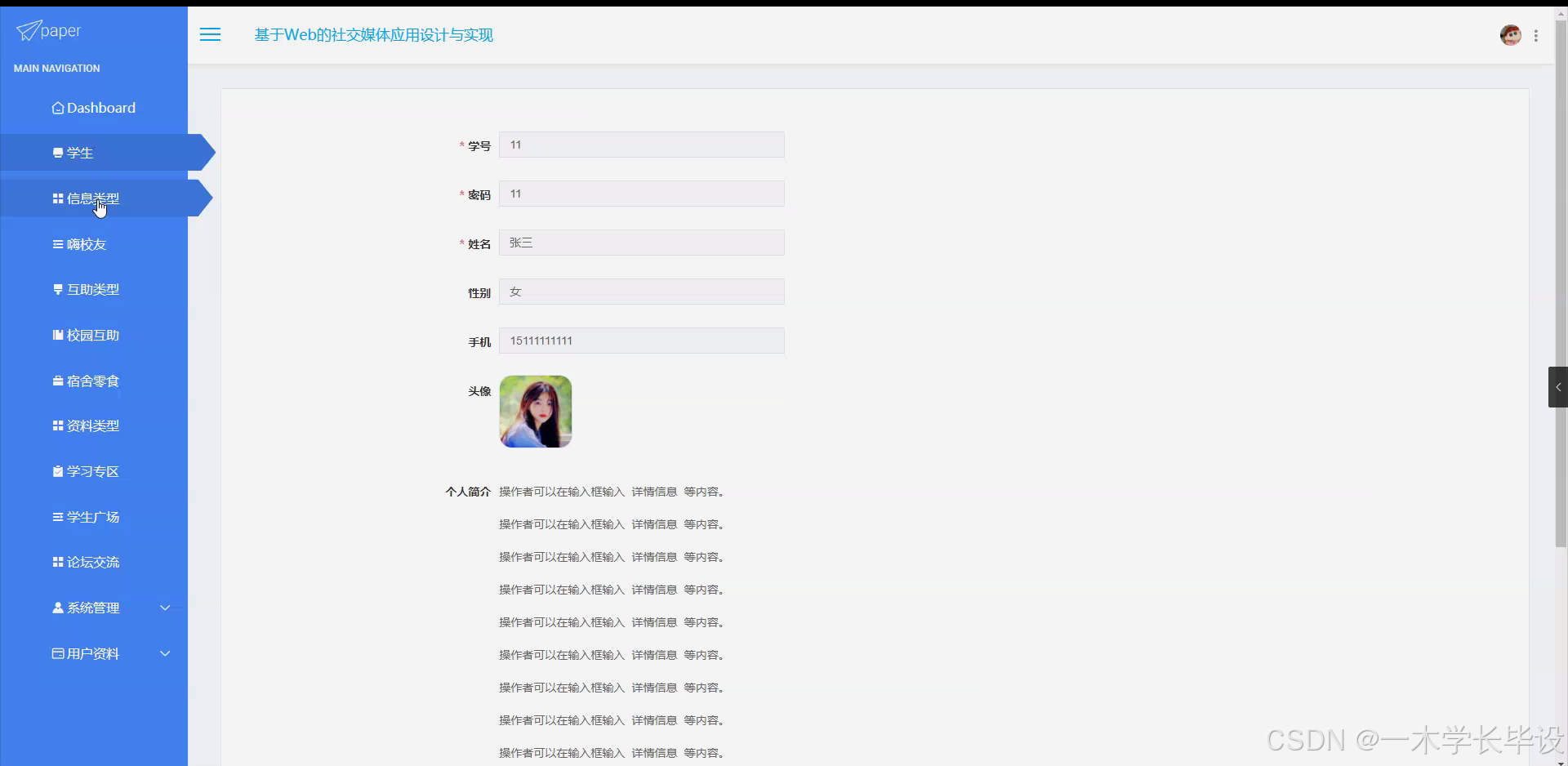Click the paper logo in the sidebar
The image size is (1568, 766).
[x=48, y=30]
